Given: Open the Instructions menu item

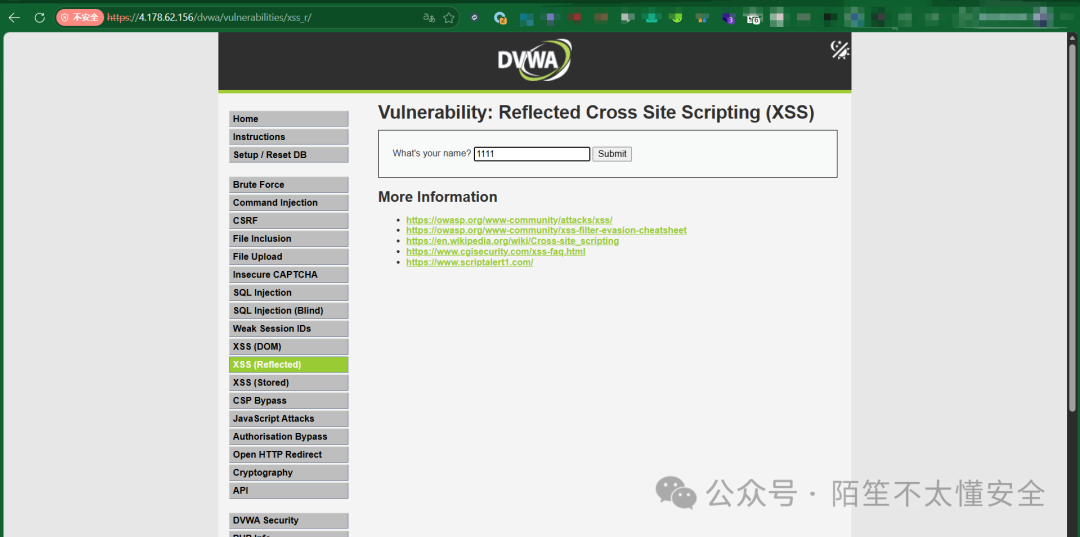Looking at the screenshot, I should [289, 137].
